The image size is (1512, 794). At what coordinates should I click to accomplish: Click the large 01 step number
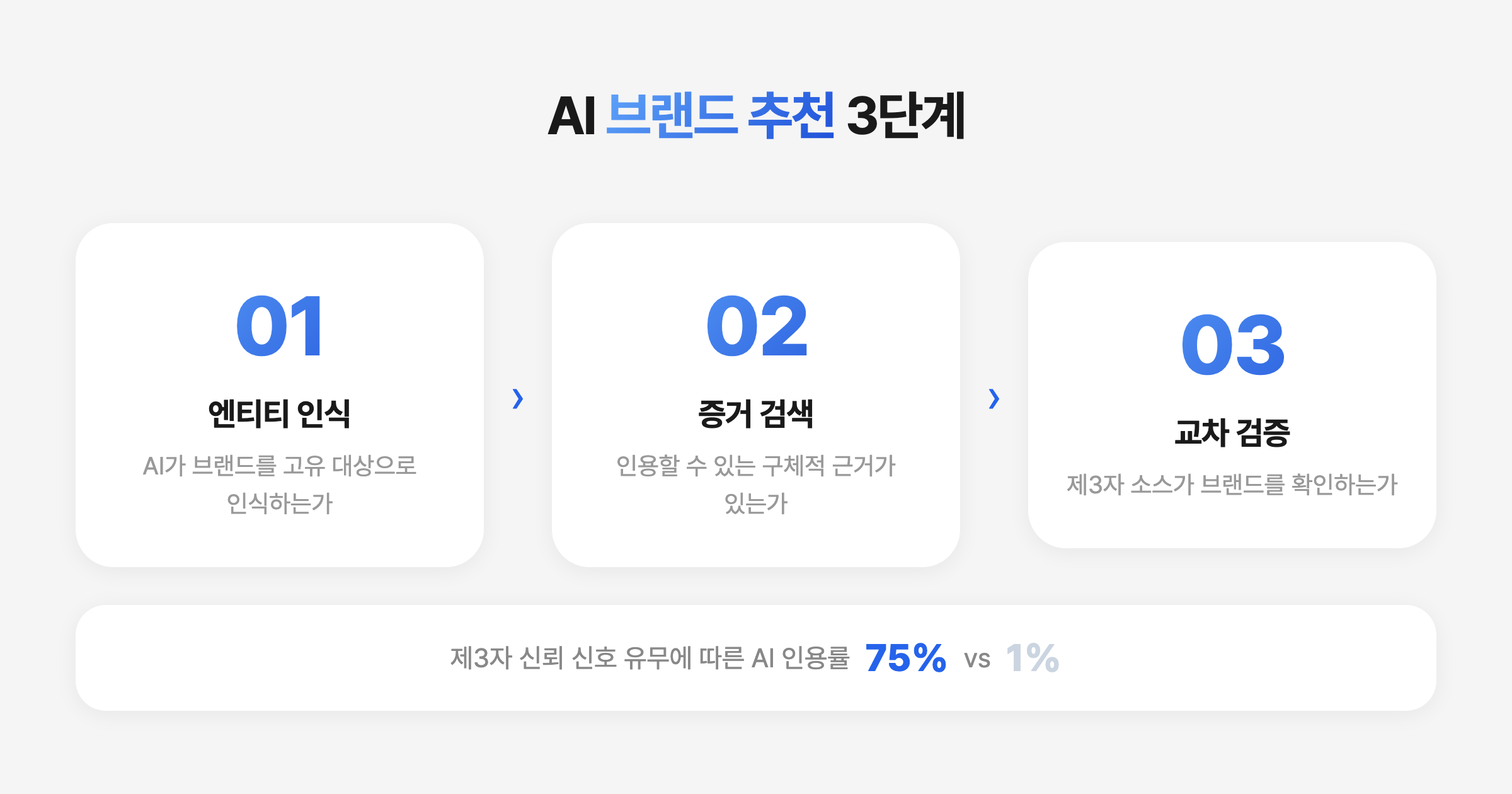pyautogui.click(x=280, y=326)
